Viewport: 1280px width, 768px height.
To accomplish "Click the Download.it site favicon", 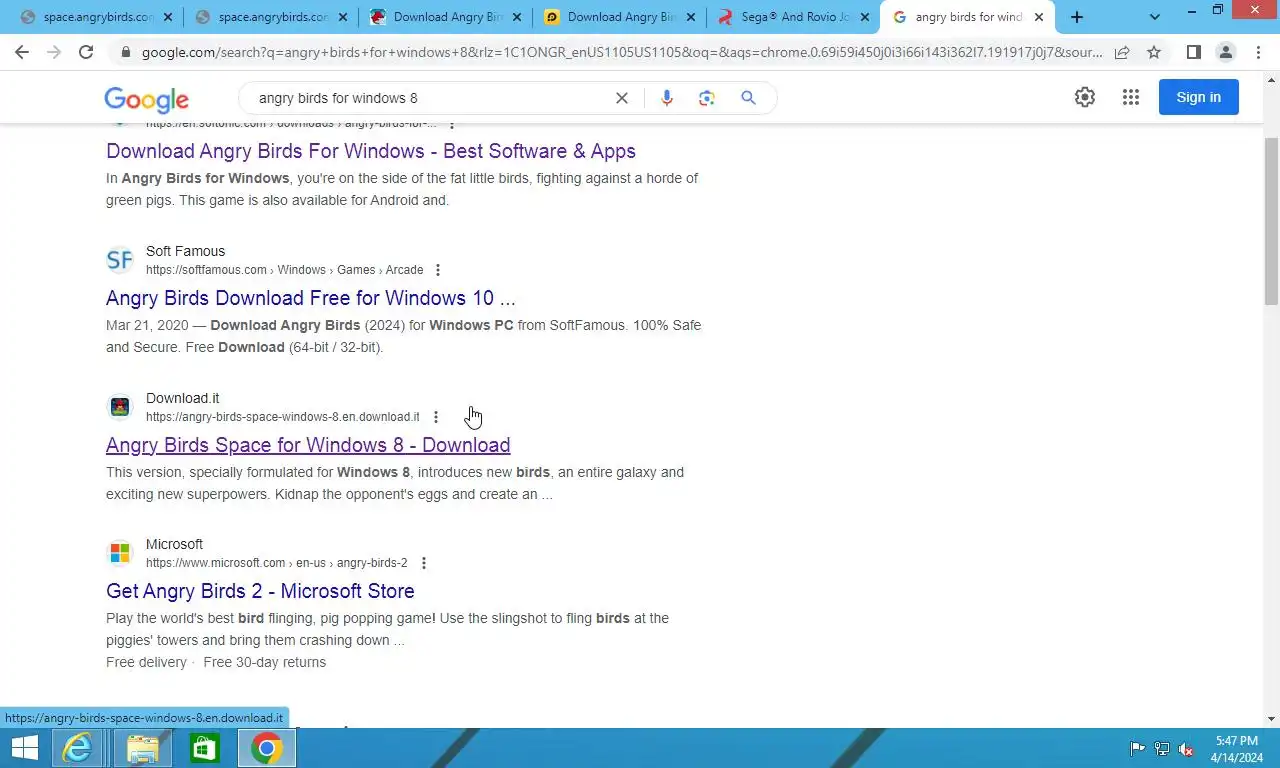I will 119,407.
